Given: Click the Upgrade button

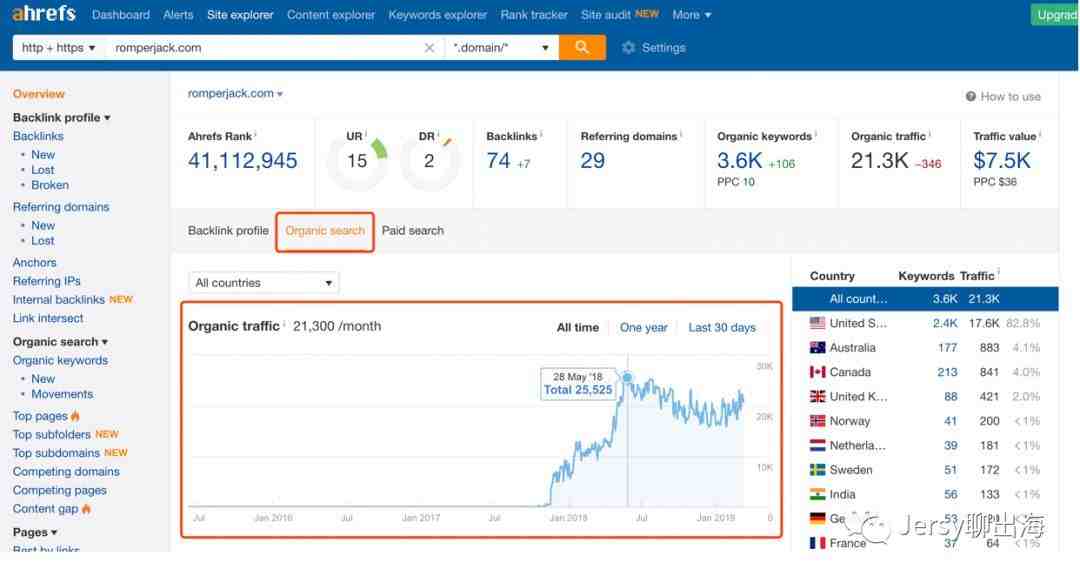Looking at the screenshot, I should click(1054, 14).
